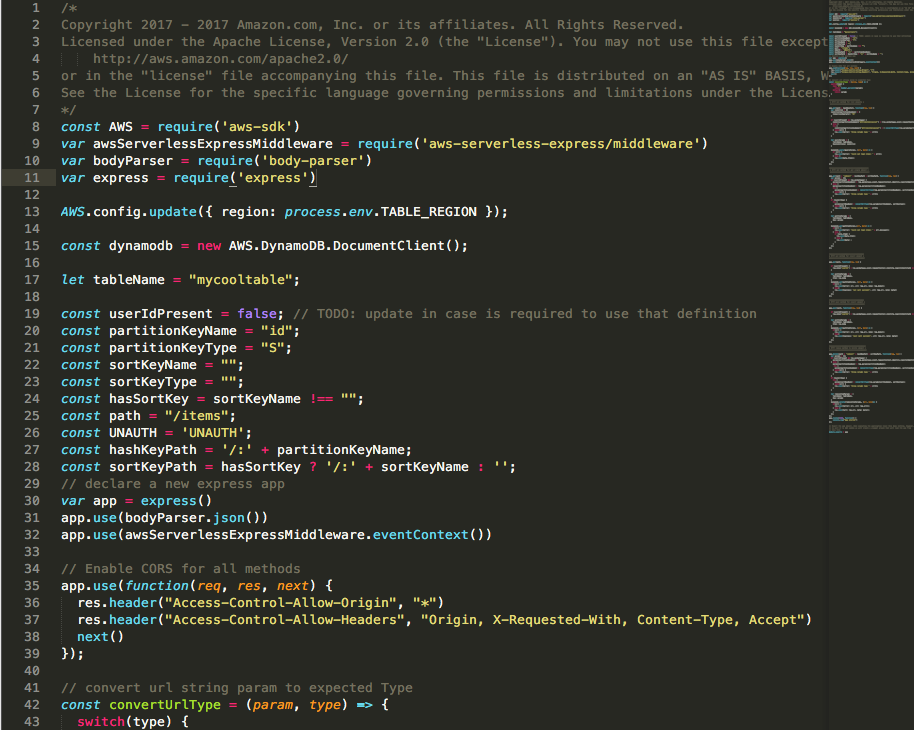Screen dimensions: 914x730
Task: Place cursor in 'express' string on line 11
Action: click(x=273, y=178)
